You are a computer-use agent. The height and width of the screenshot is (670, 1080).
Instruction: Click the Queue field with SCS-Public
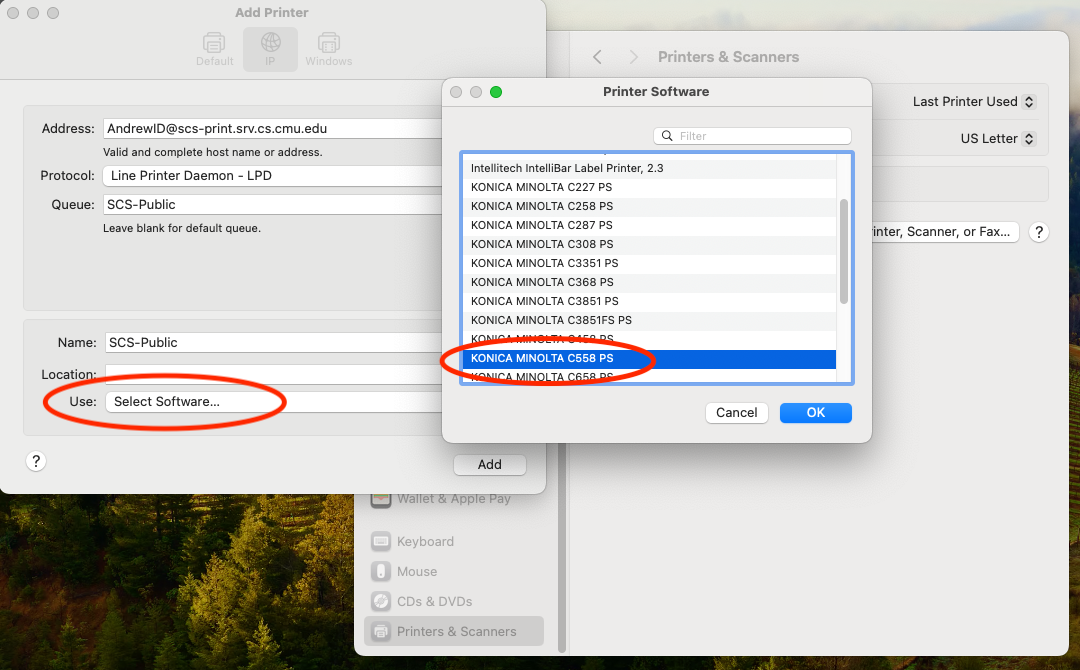coord(273,205)
